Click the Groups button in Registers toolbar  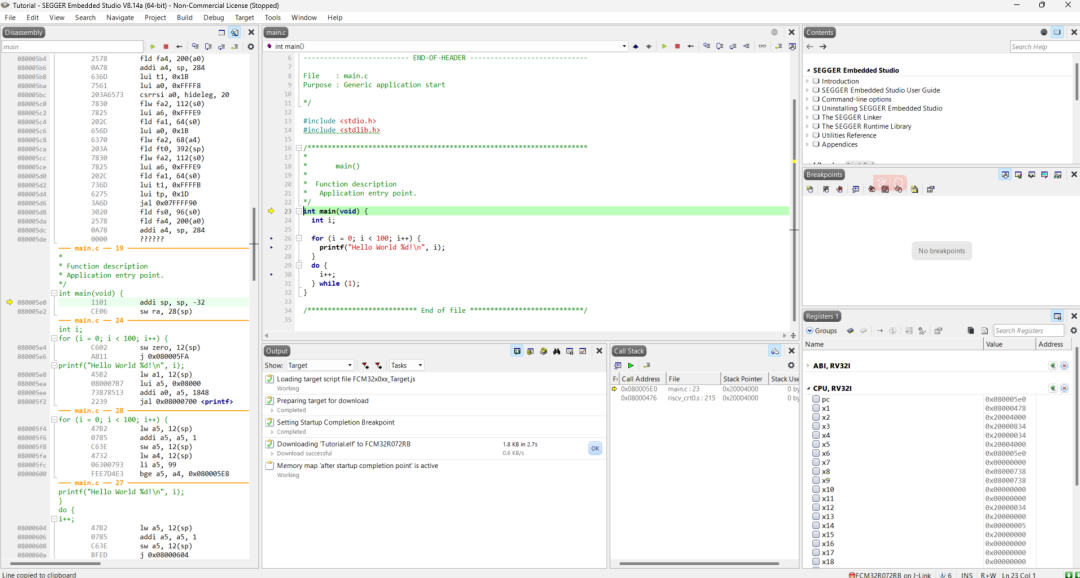tap(820, 330)
